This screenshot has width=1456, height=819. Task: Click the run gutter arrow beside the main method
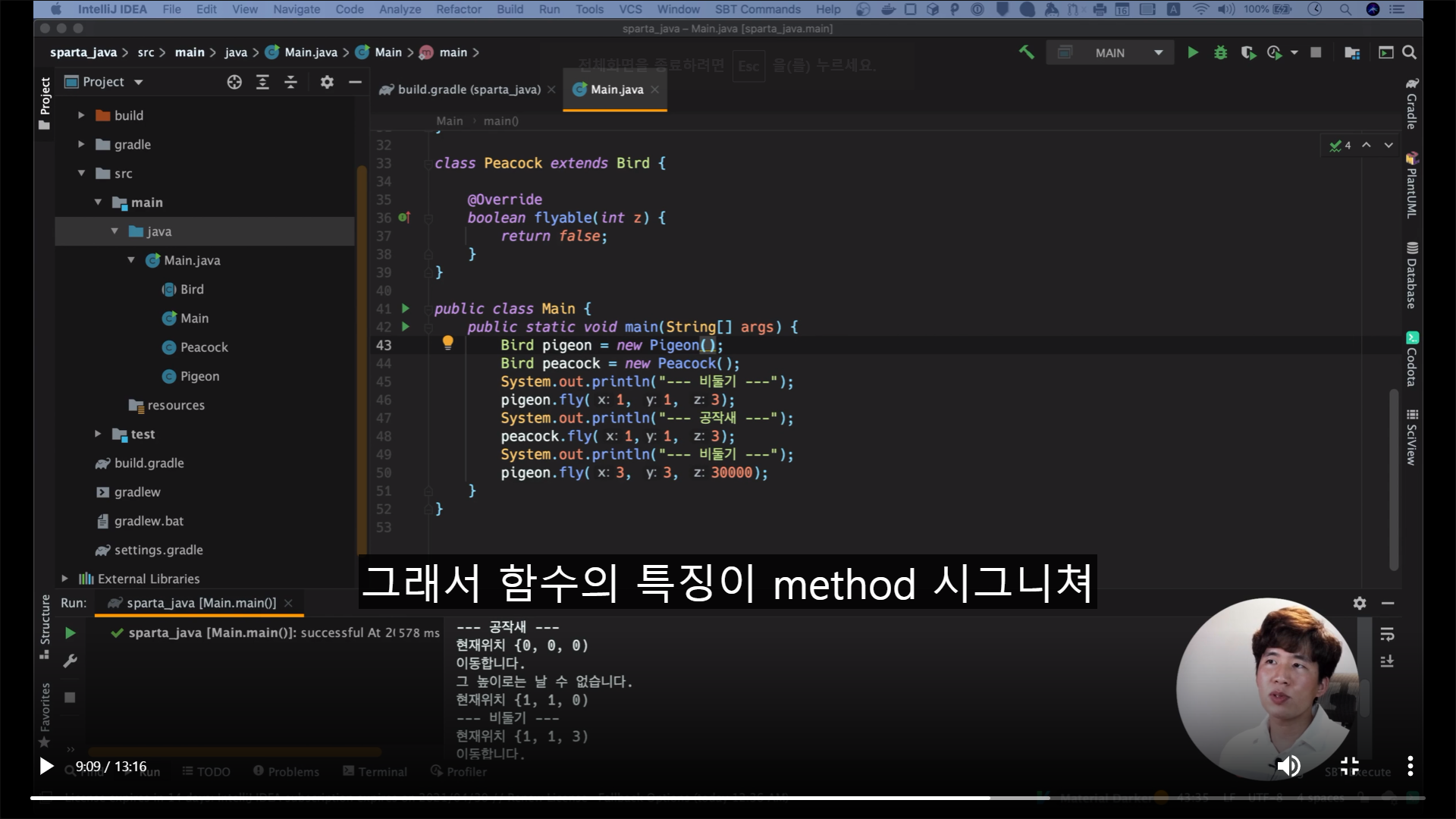coord(406,327)
